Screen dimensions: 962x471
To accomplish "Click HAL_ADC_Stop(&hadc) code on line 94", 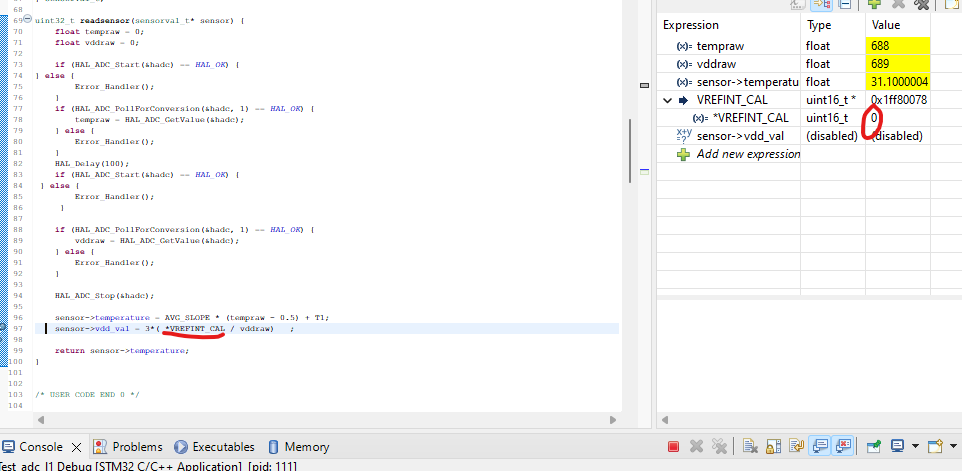I will pyautogui.click(x=104, y=296).
